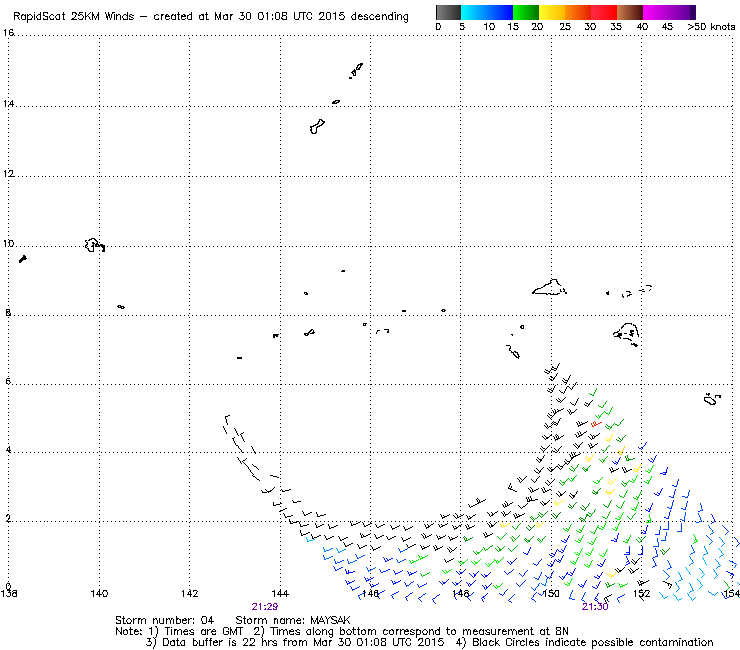Click the orange 25-30 knots legend segment
The image size is (740, 650).
[578, 12]
